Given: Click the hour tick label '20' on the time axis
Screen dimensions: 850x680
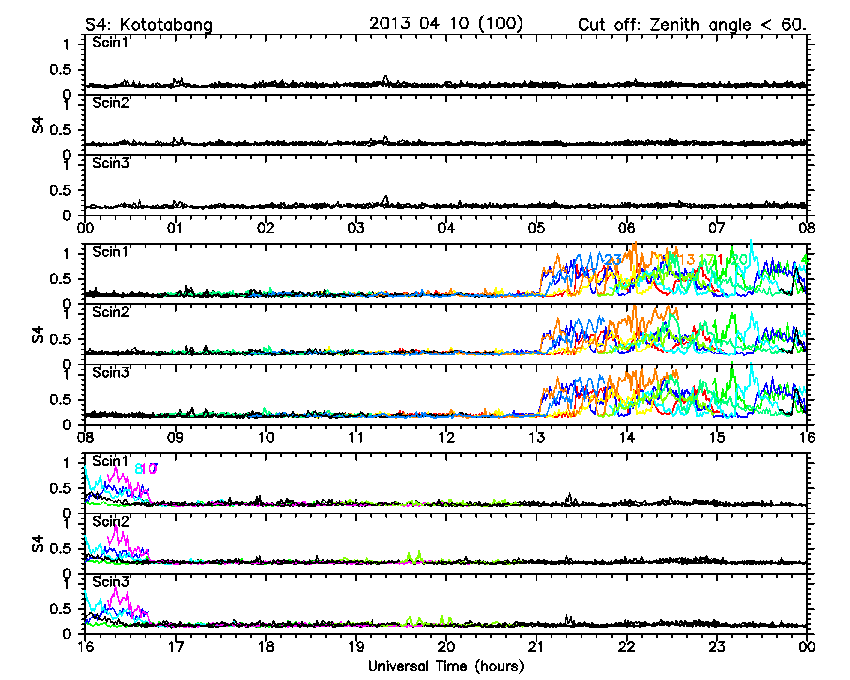Looking at the screenshot, I should (x=446, y=646).
